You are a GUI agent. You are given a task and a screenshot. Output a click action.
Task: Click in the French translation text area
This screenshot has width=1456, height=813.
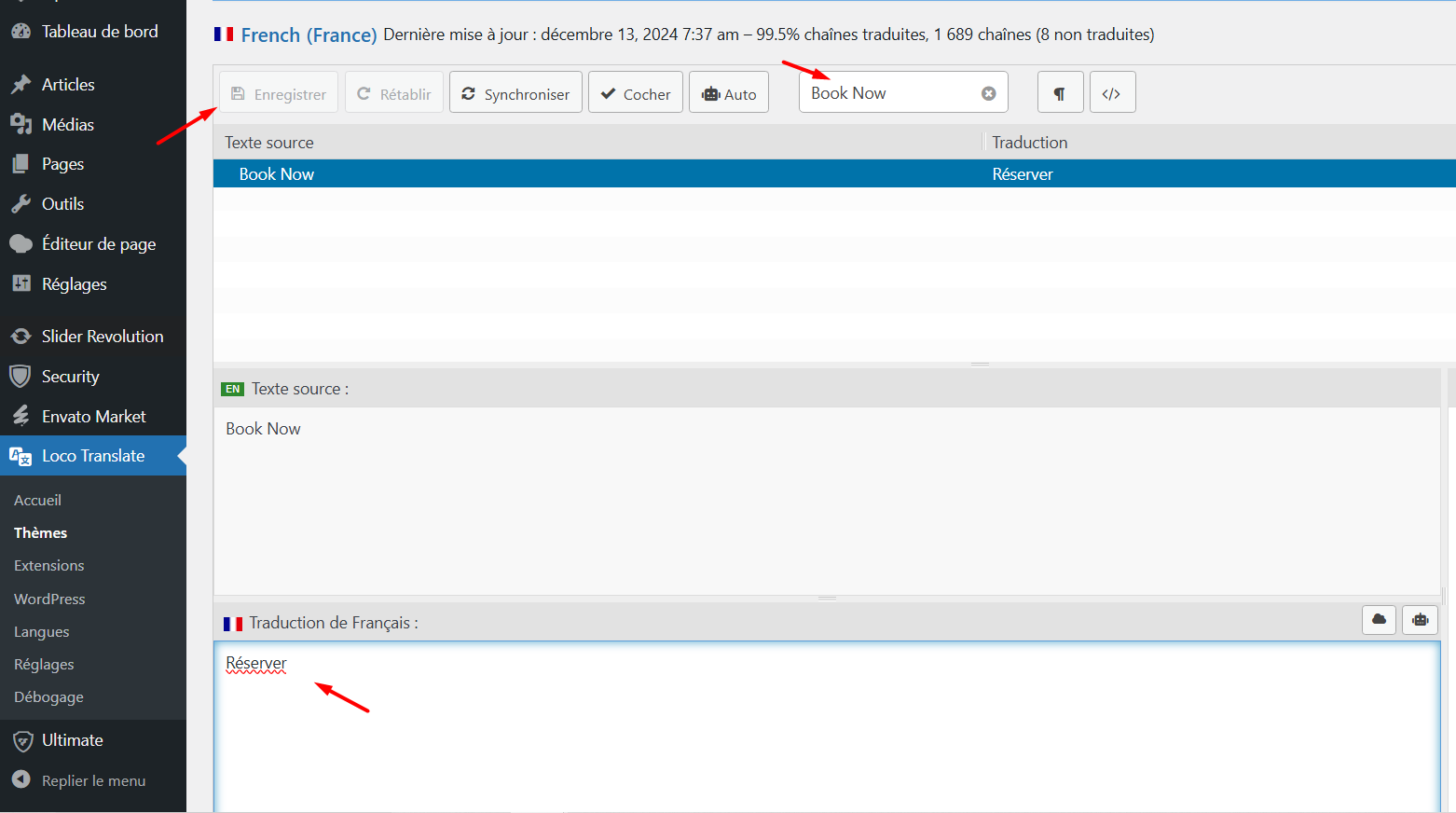[826, 727]
